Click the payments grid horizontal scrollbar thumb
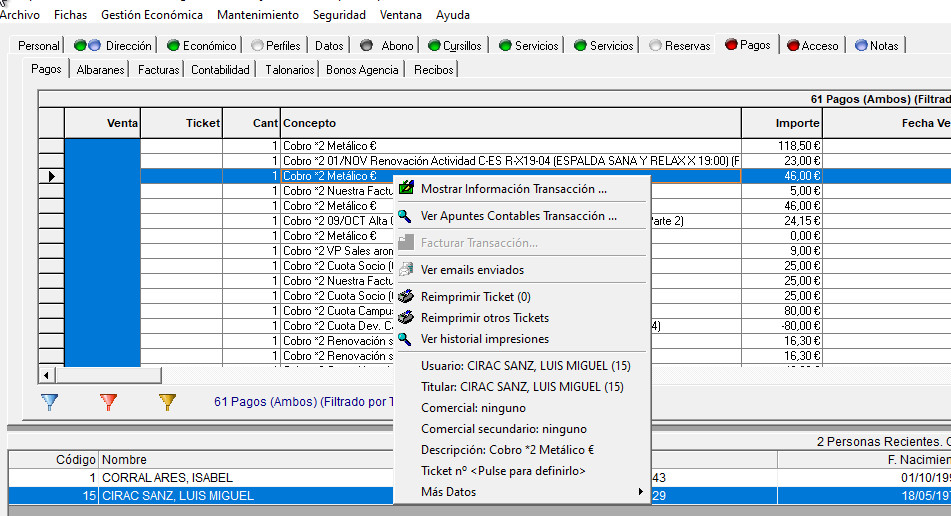 click(x=109, y=375)
